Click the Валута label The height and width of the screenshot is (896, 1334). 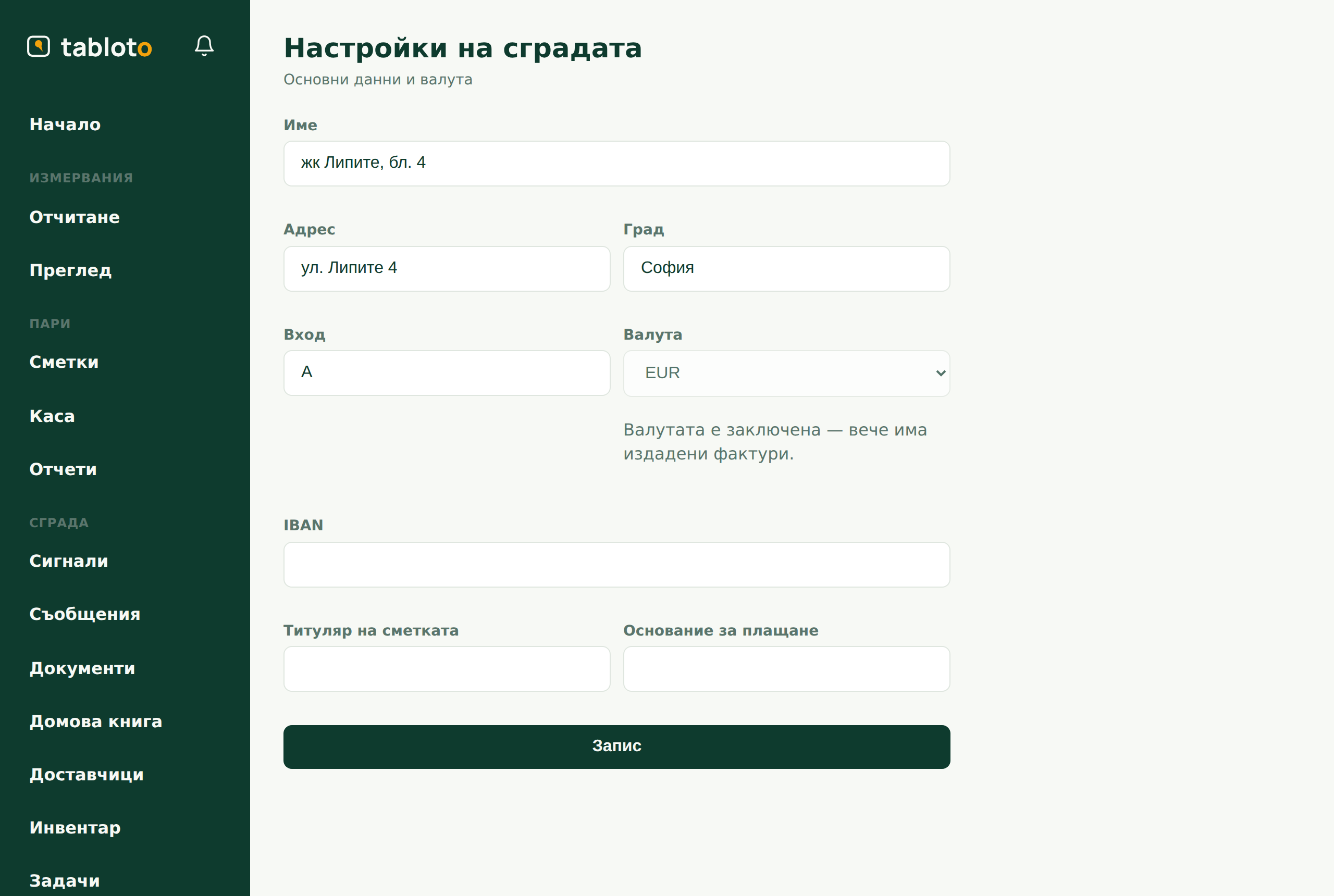coord(653,335)
